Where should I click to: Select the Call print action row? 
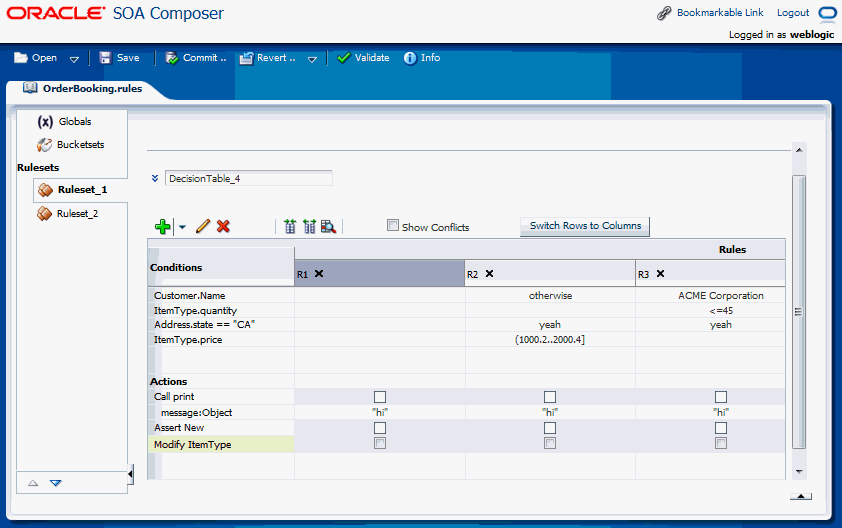pos(174,396)
